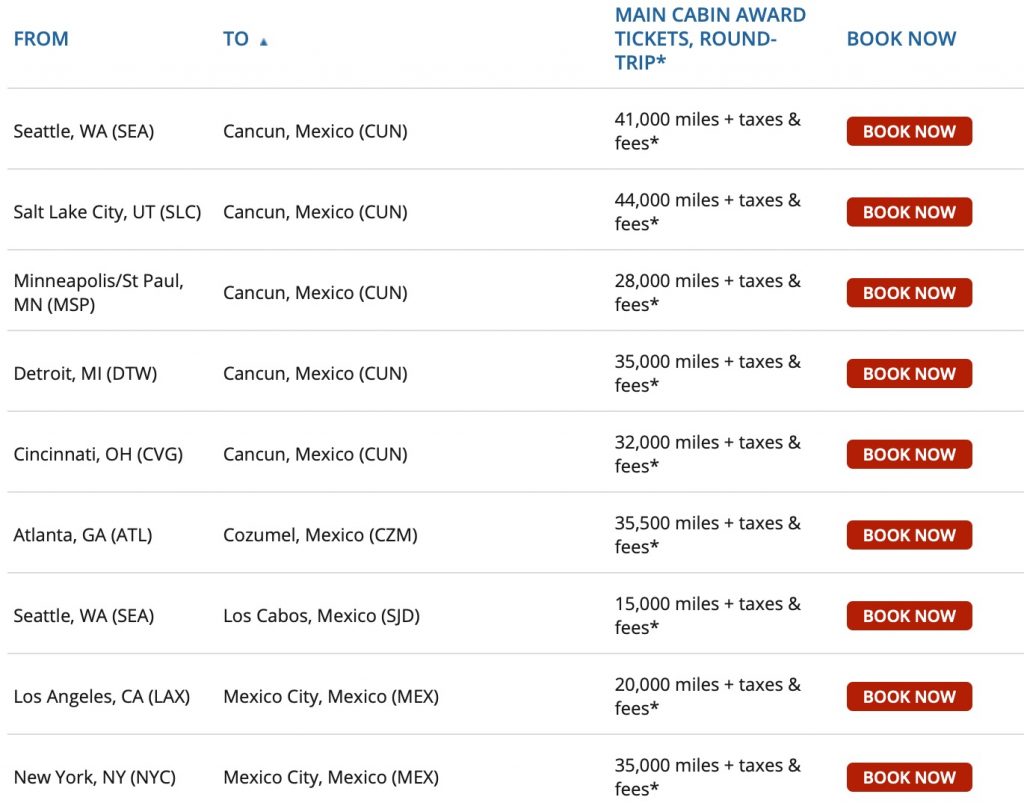1024x809 pixels.
Task: Sort by Main Cabin Award Tickets header
Action: [710, 39]
